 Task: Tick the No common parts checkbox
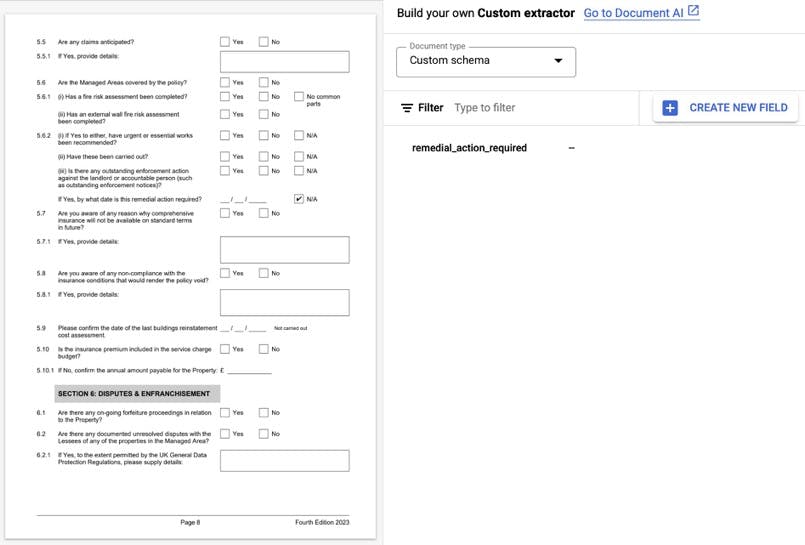click(299, 96)
